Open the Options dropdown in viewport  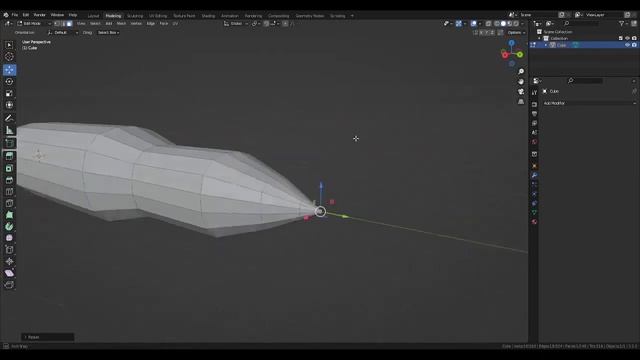[x=516, y=33]
